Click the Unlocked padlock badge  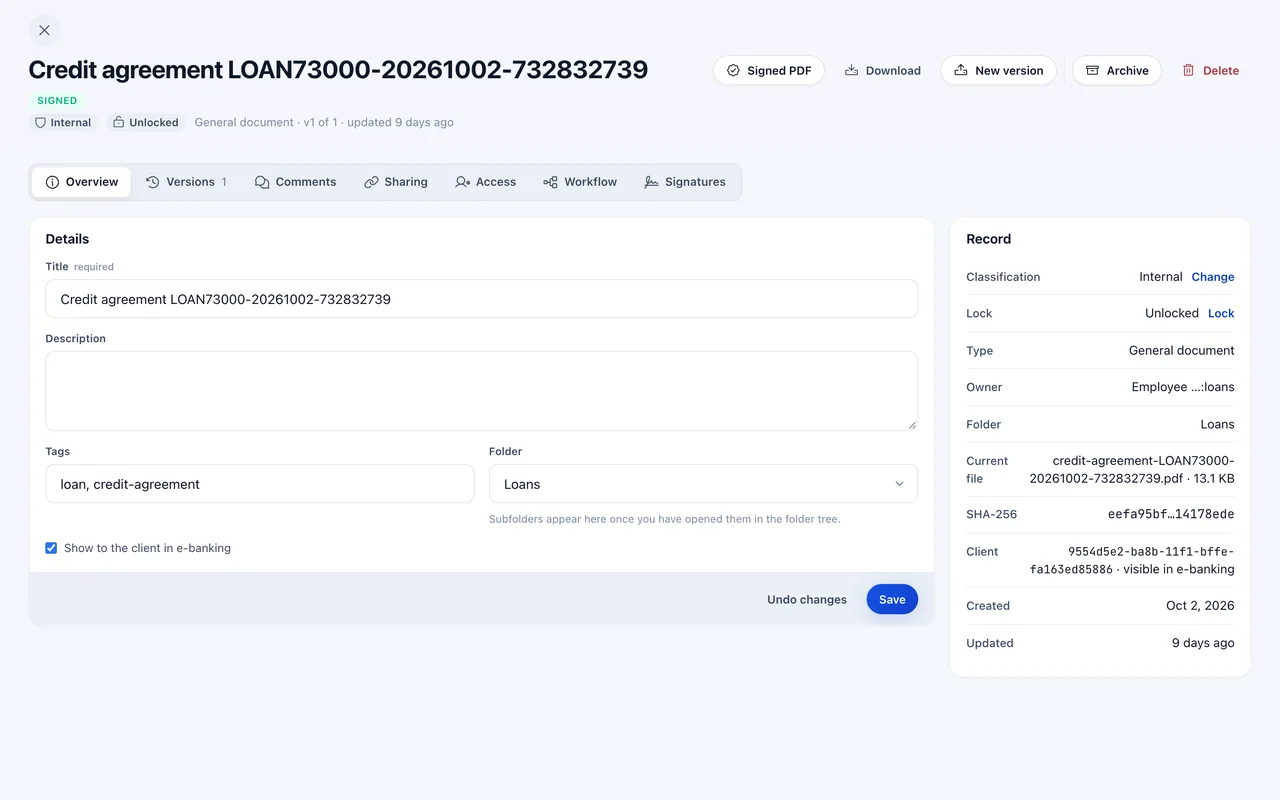pos(146,122)
